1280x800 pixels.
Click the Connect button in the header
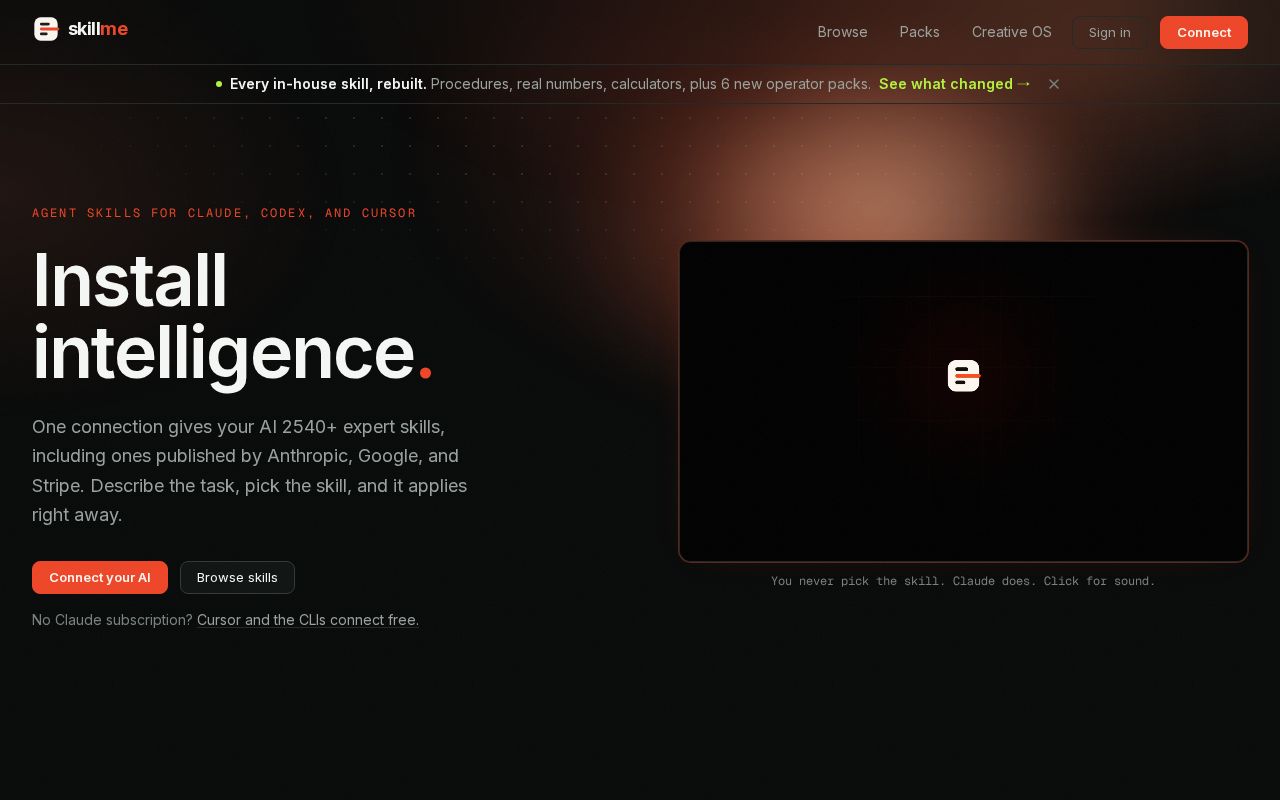[1204, 33]
